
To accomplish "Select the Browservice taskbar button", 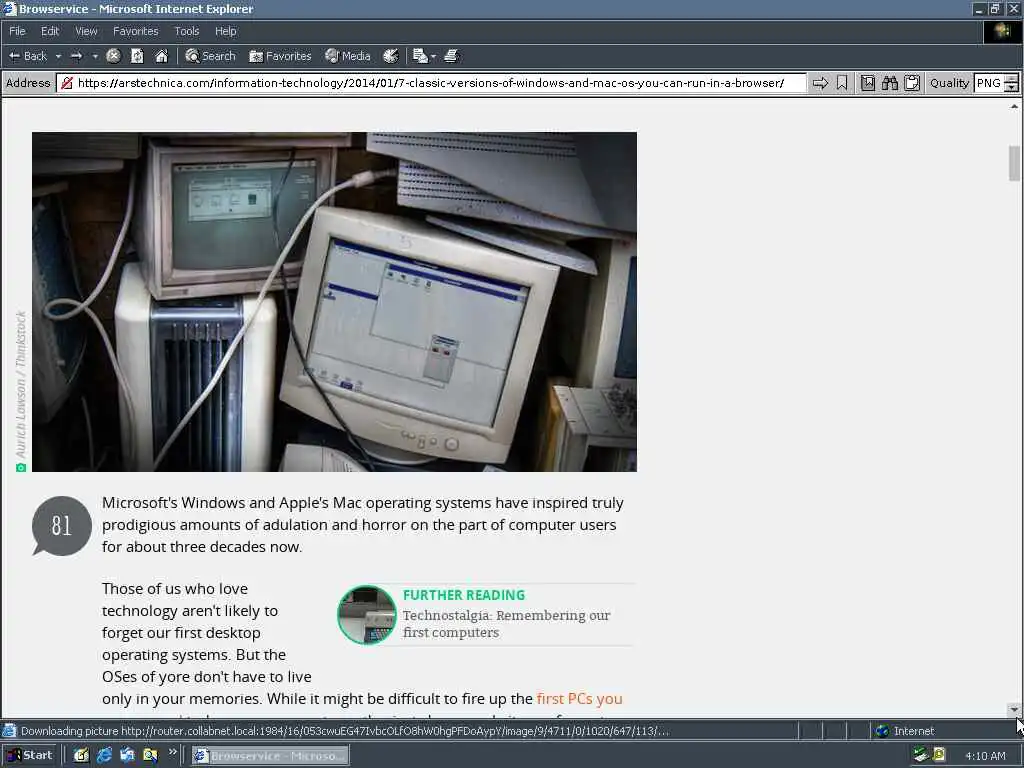I will point(270,756).
